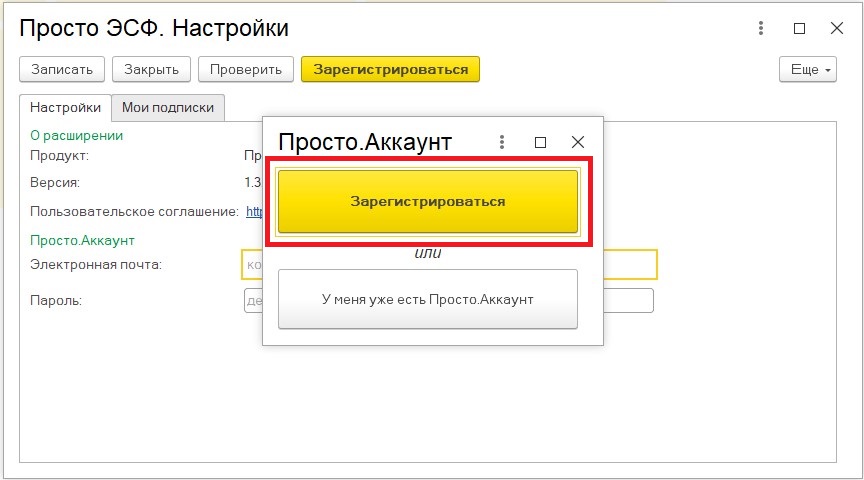
Task: Focus the Электронная почта input field
Action: pos(449,265)
